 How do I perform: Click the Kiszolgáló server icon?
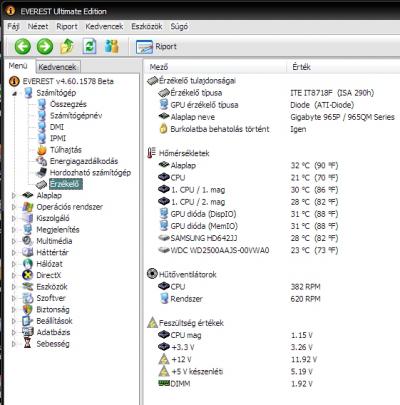pyautogui.click(x=28, y=218)
